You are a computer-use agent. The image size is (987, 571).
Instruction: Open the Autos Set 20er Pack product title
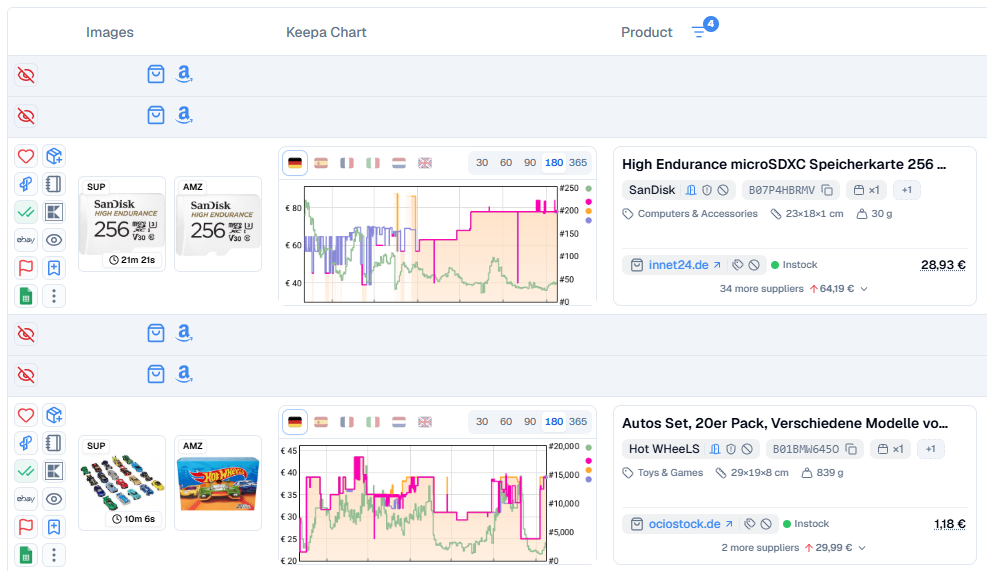pyautogui.click(x=785, y=423)
